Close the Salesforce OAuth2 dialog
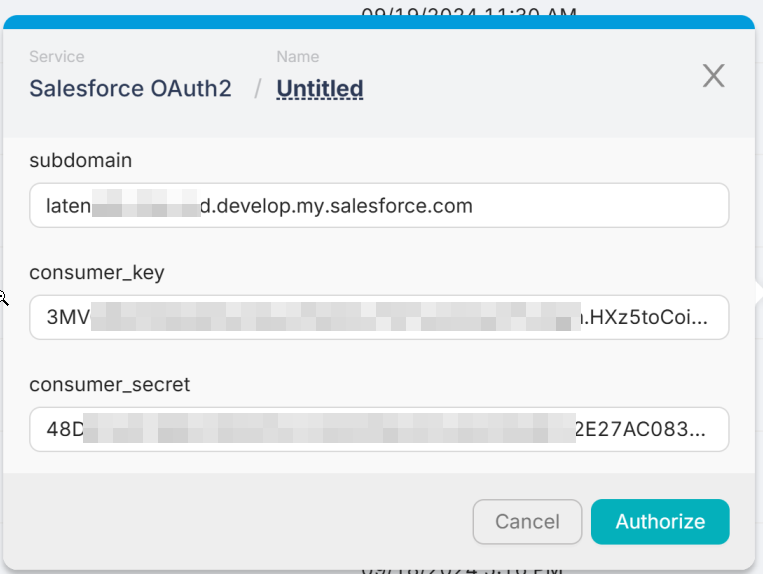Viewport: 763px width, 574px height. click(x=713, y=76)
